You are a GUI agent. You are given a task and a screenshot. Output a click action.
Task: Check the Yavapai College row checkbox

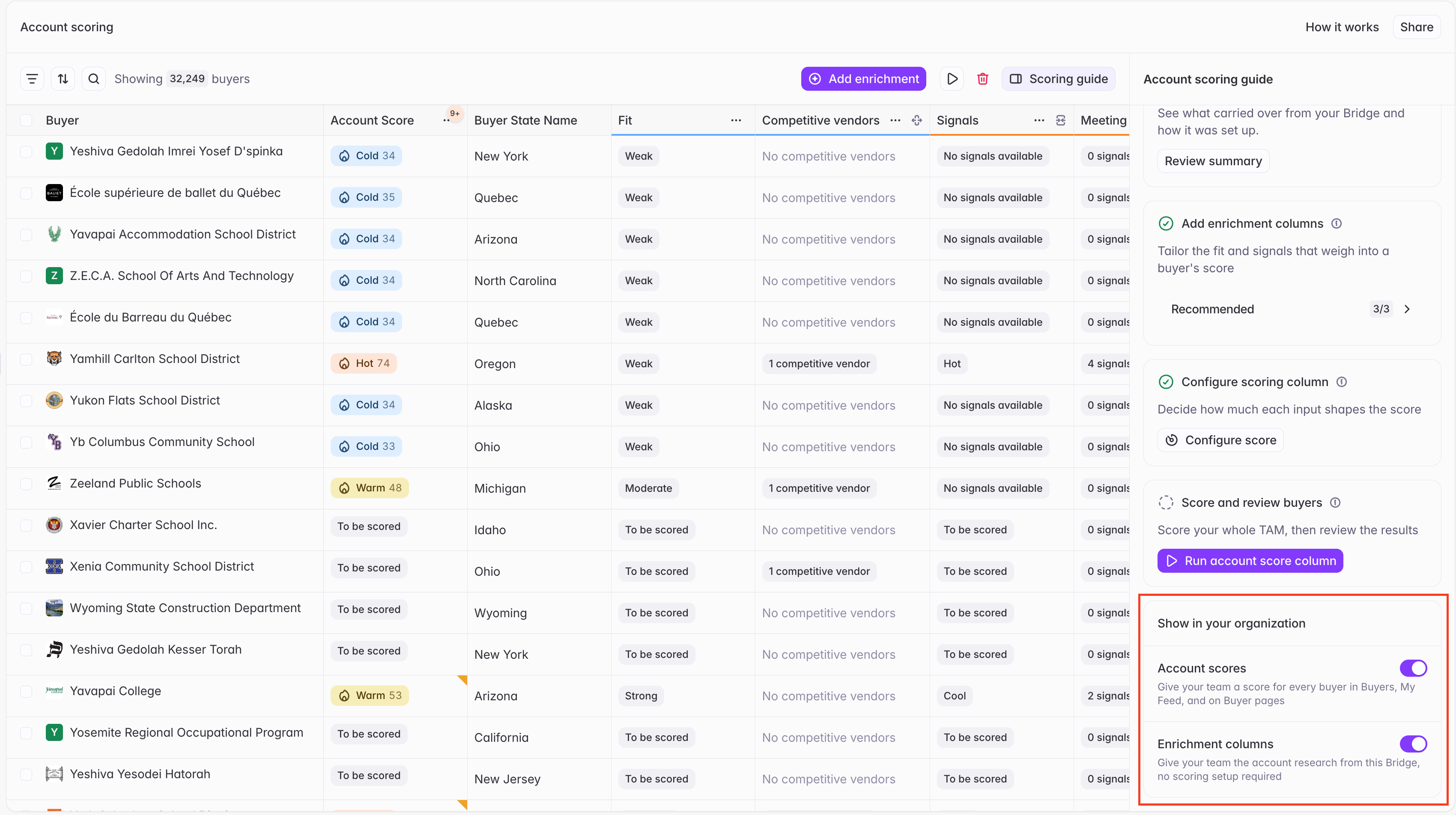26,691
